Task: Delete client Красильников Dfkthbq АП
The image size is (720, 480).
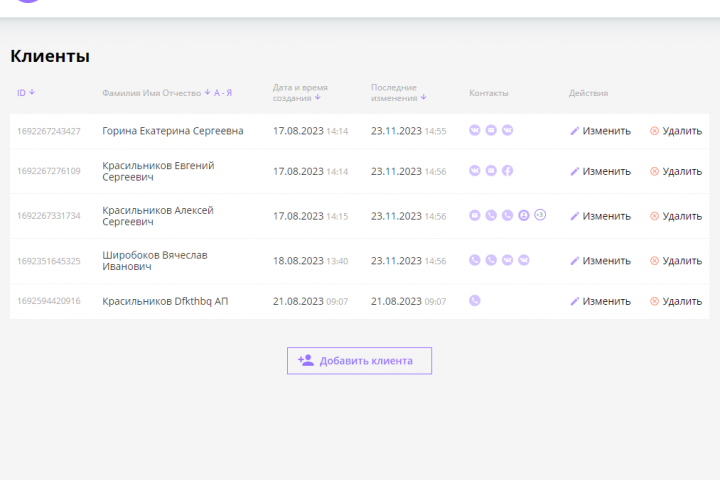Action: [676, 301]
